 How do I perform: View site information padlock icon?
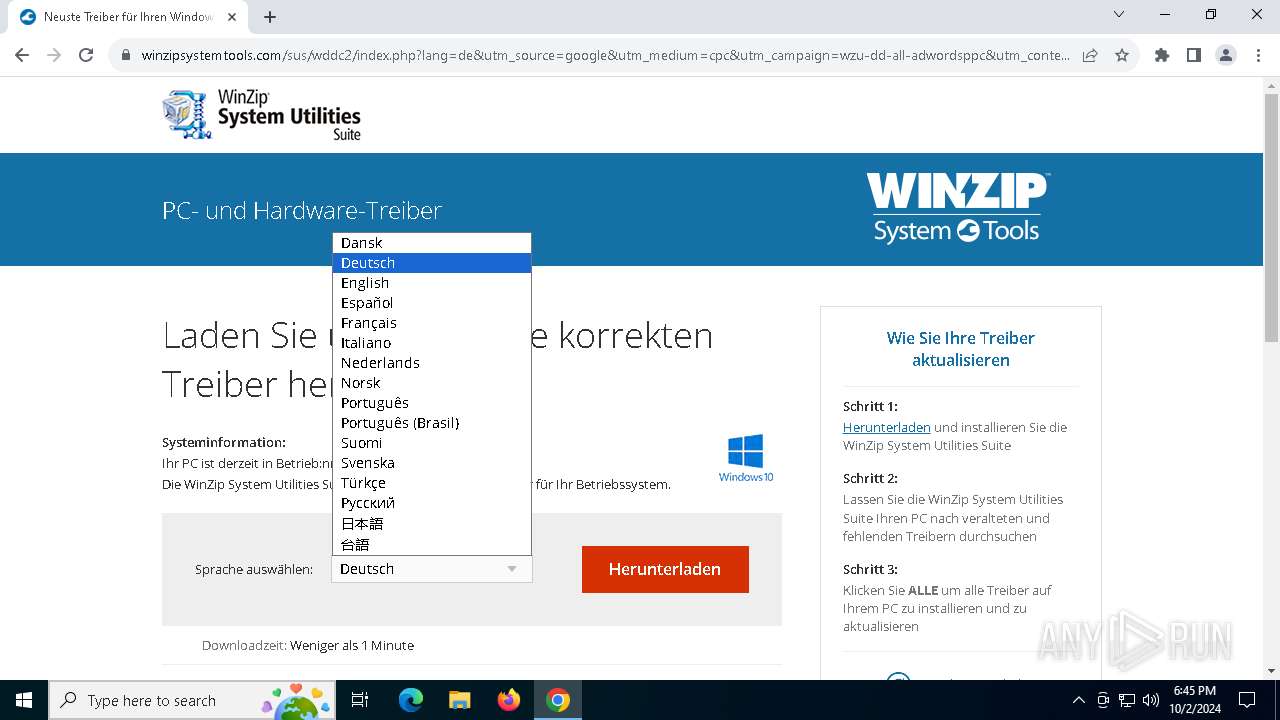pyautogui.click(x=126, y=56)
